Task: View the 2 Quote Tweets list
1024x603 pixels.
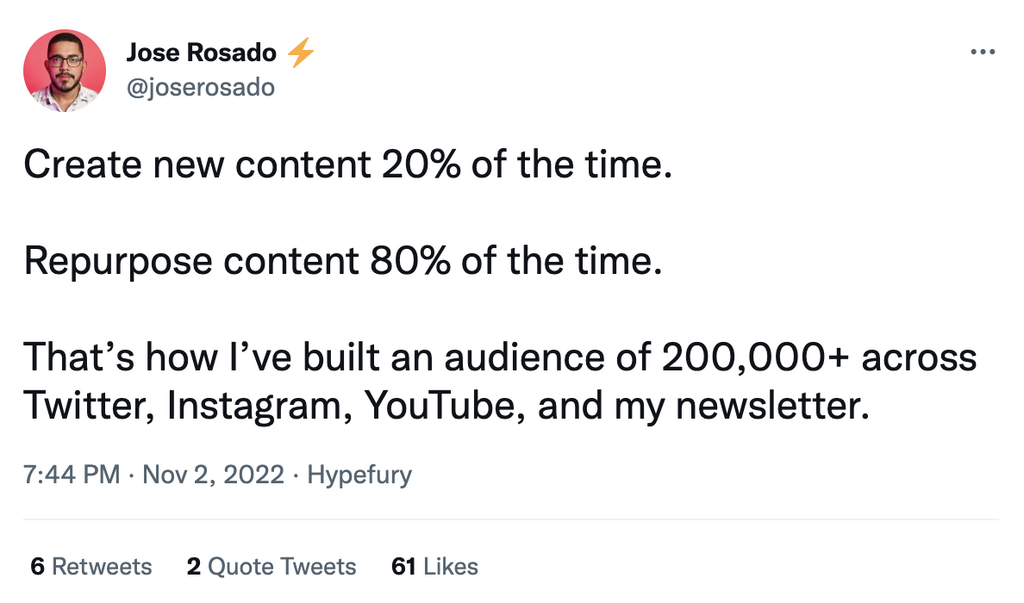Action: point(271,567)
